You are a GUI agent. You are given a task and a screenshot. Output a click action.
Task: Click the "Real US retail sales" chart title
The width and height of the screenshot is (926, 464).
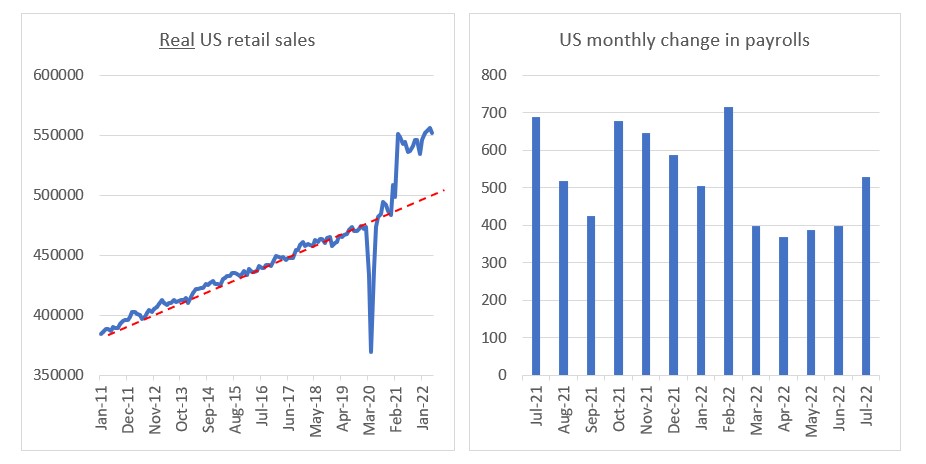coord(237,40)
